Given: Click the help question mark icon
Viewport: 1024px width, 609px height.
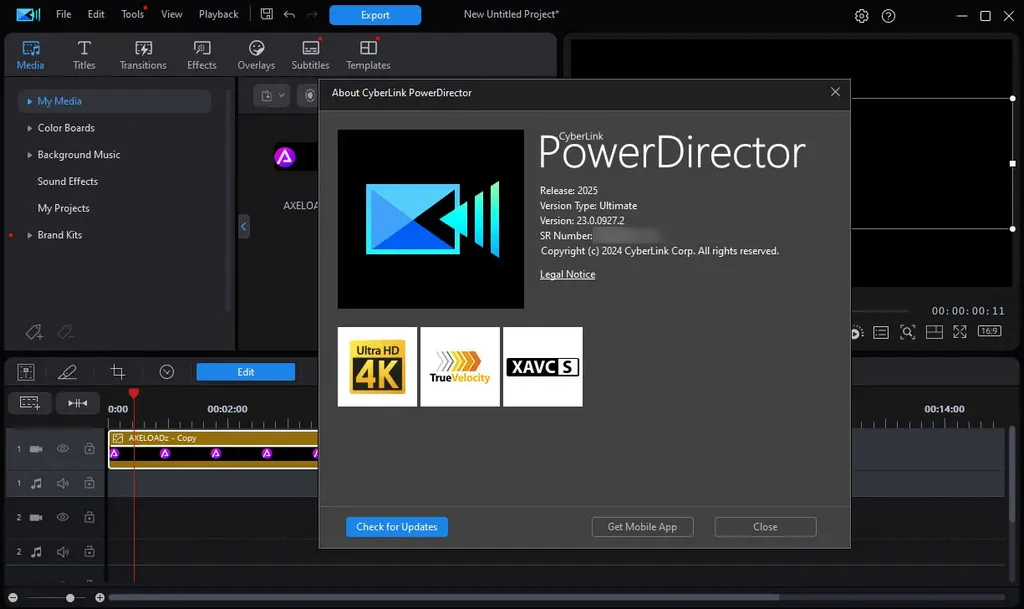Looking at the screenshot, I should pyautogui.click(x=888, y=16).
